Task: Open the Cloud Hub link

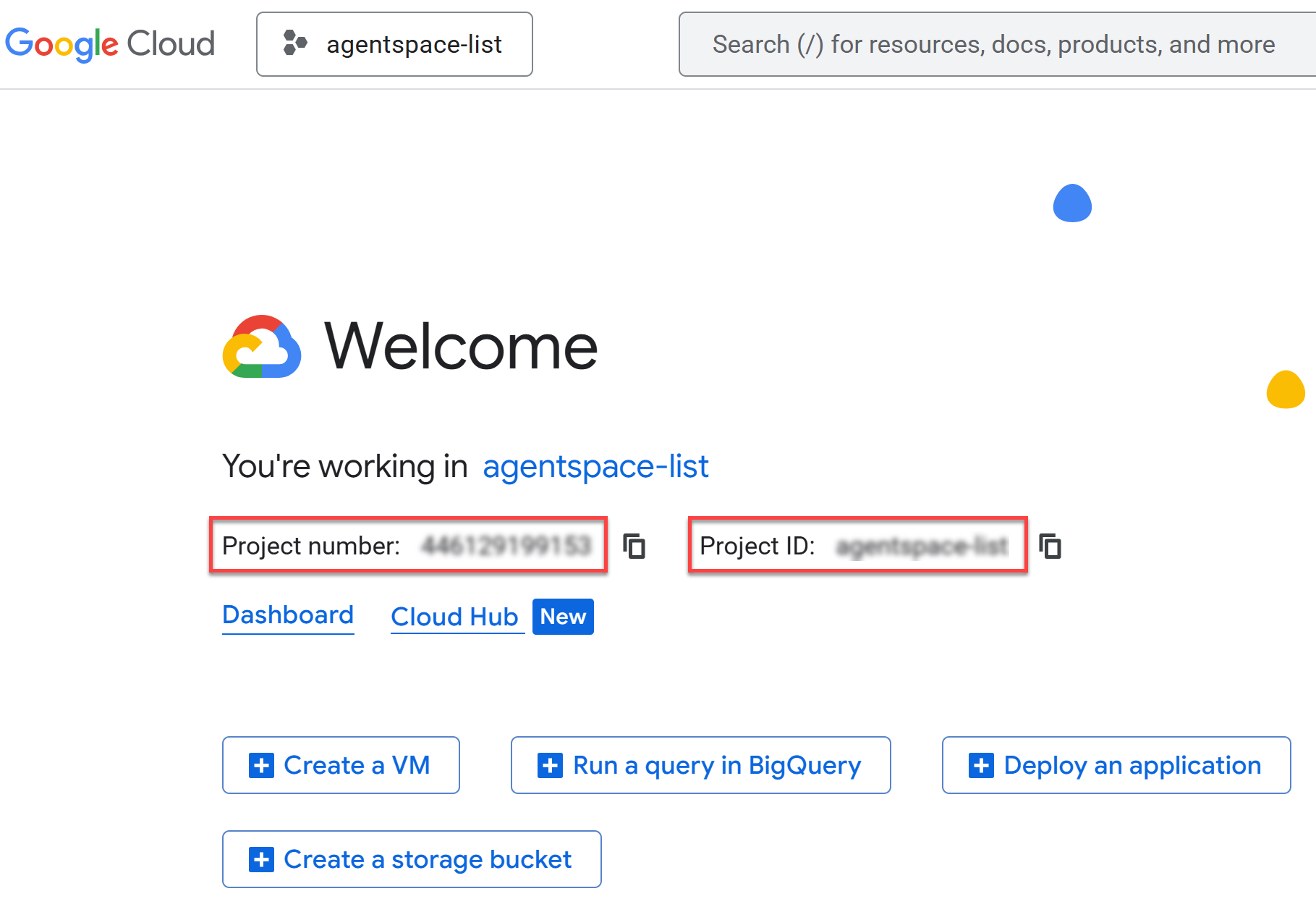Action: click(x=454, y=617)
